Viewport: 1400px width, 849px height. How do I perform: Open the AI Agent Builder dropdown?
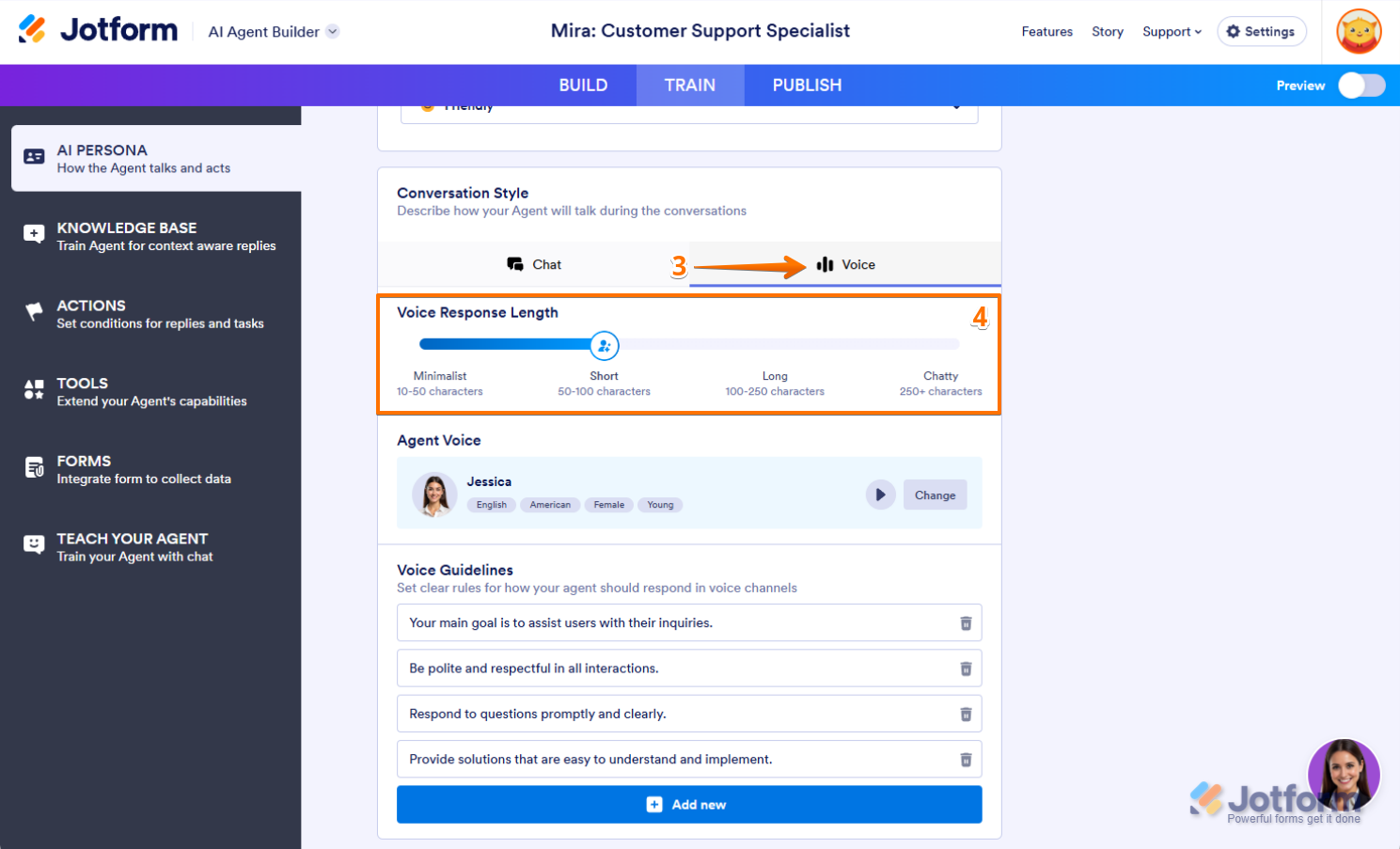[274, 31]
